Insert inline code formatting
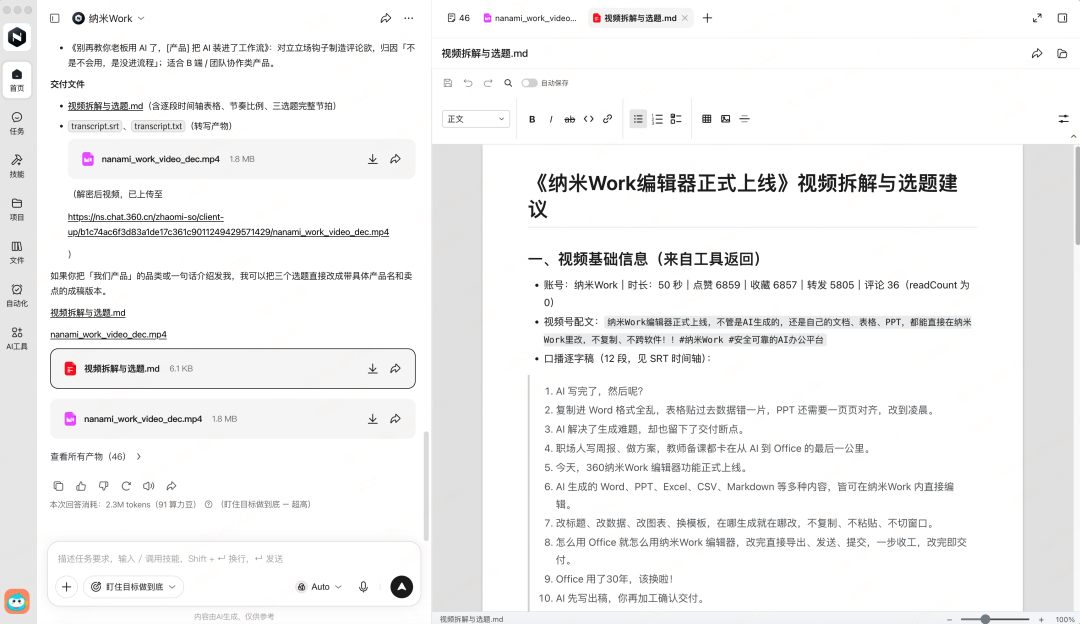Image resolution: width=1080 pixels, height=624 pixels. tap(588, 119)
